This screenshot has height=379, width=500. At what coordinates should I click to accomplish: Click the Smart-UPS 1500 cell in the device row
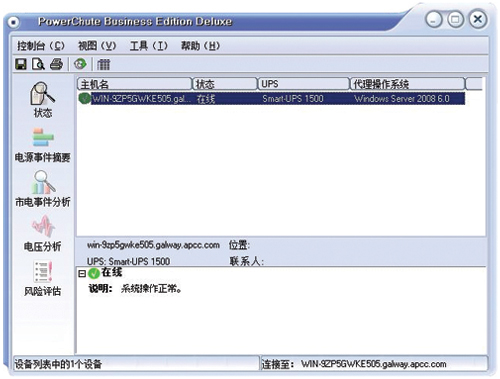[x=293, y=99]
